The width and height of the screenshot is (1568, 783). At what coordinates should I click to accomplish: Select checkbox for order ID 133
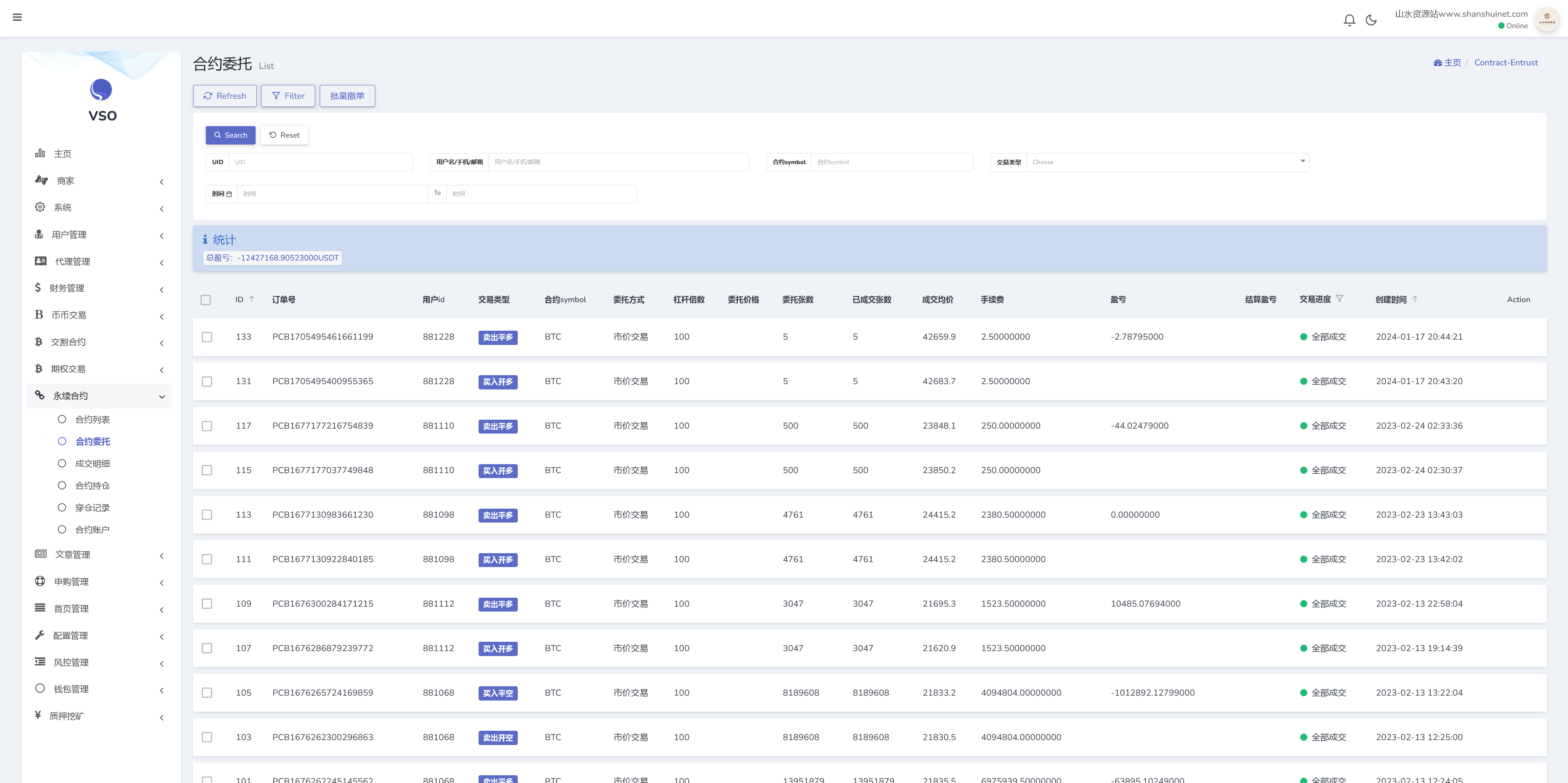[x=207, y=337]
